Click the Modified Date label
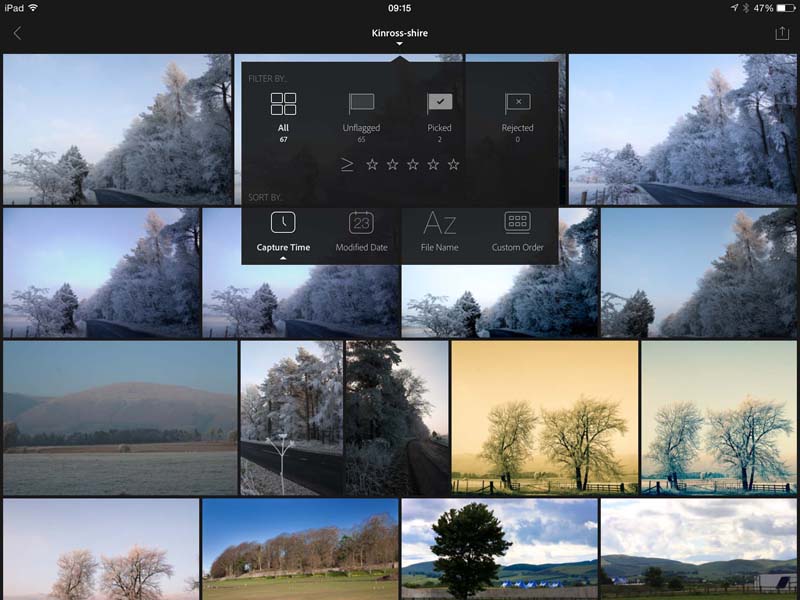The image size is (800, 600). pos(361,247)
